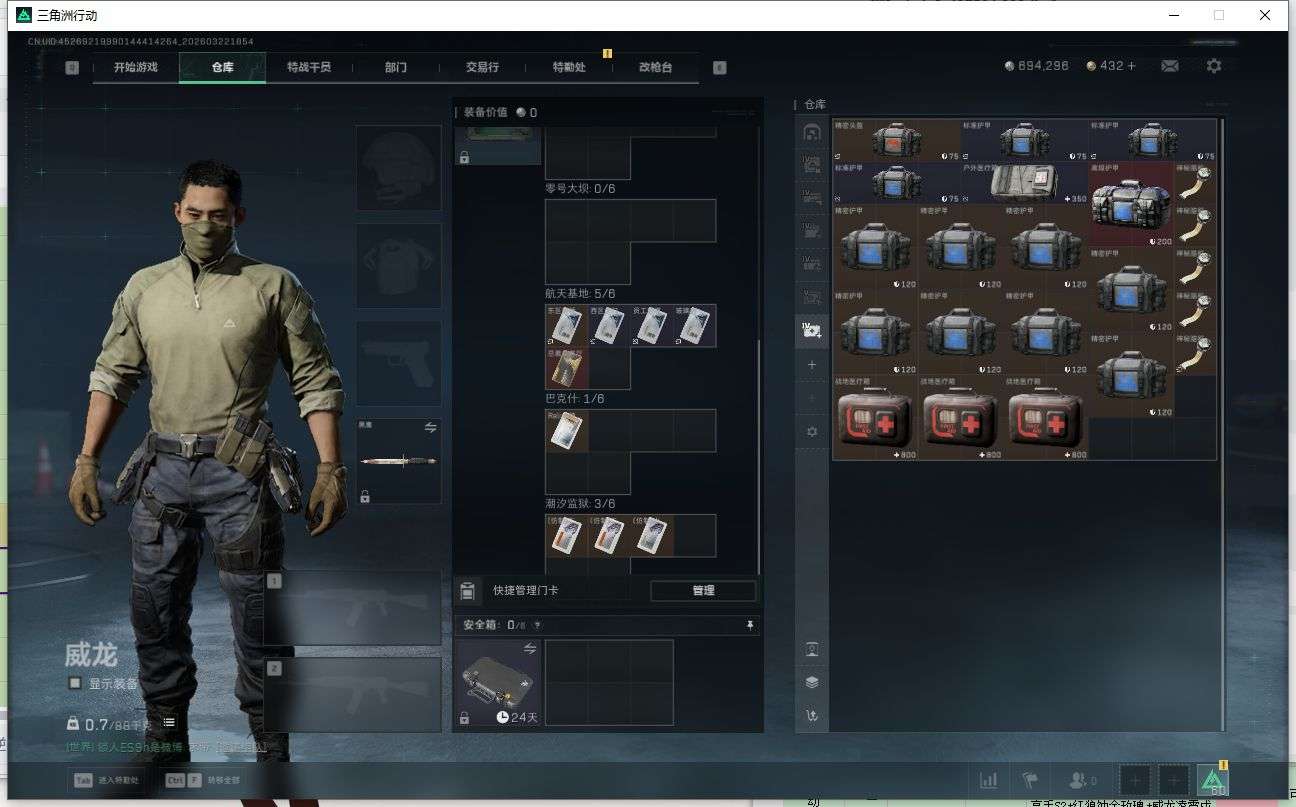Toggle the 显示装备 checkbox
Viewport: 1296px width, 807px height.
(74, 683)
